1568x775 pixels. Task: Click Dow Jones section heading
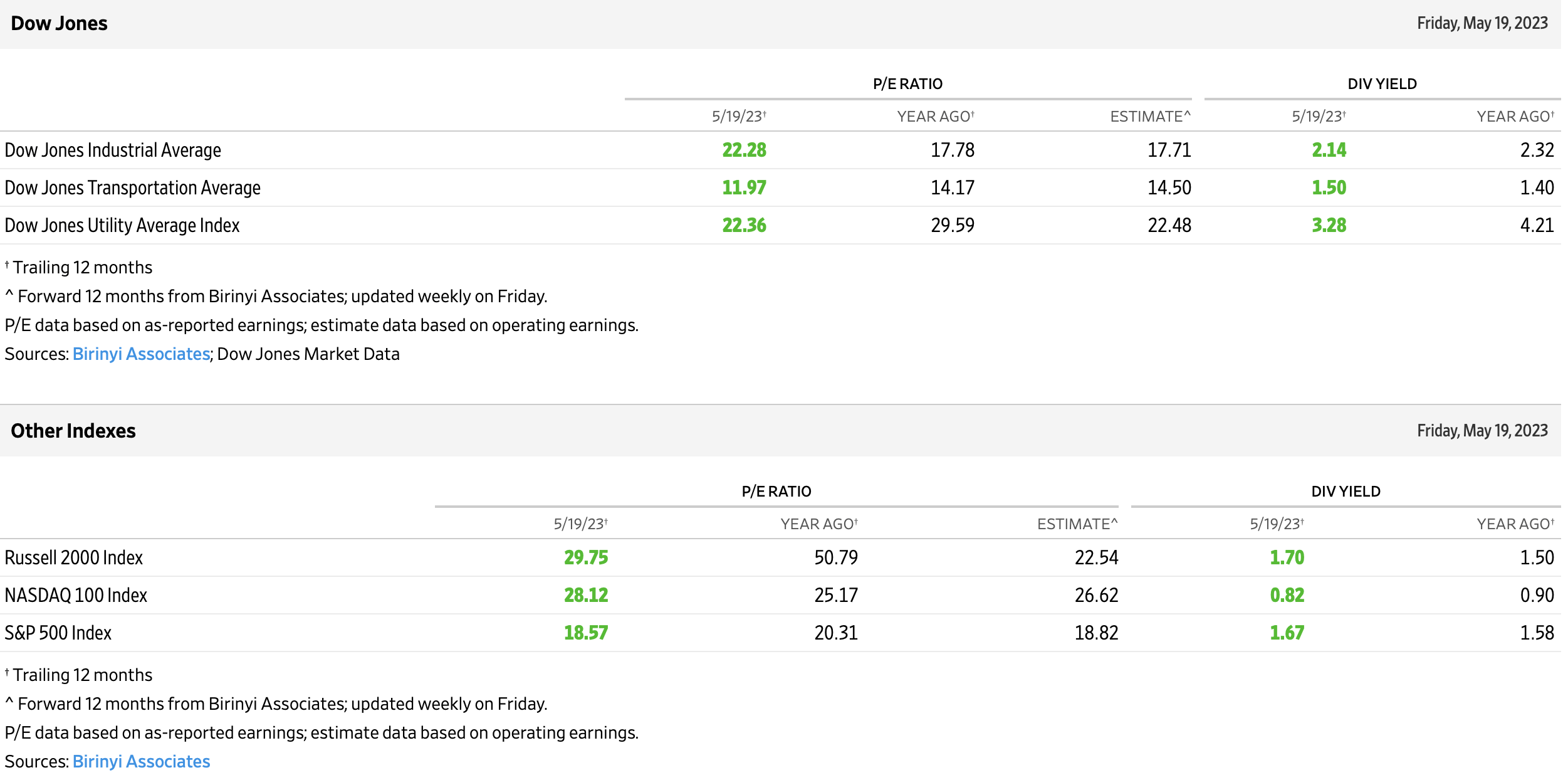(x=59, y=23)
